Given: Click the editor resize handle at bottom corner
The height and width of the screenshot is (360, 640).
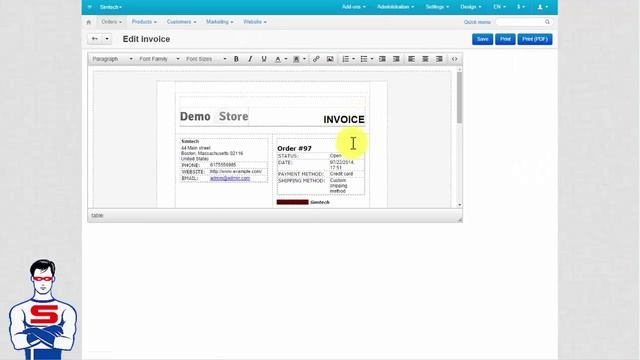Looking at the screenshot, I should click(x=460, y=220).
